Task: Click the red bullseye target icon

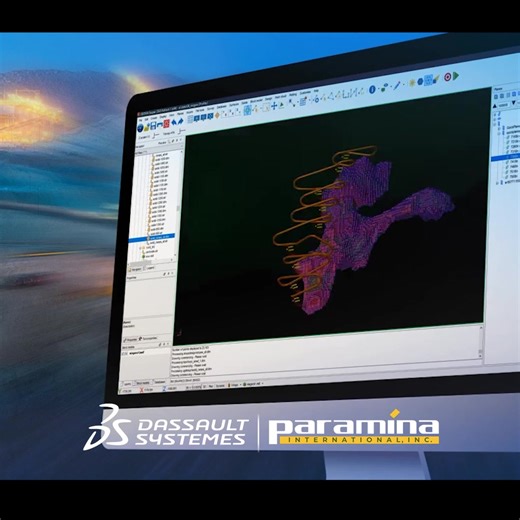Action: click(448, 77)
